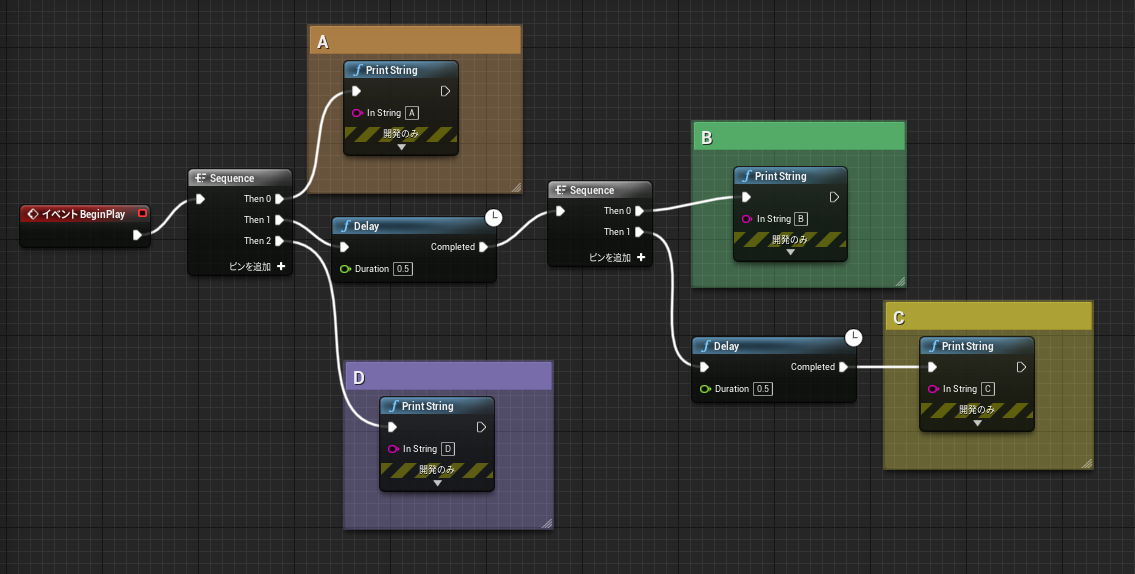Select comment box C title bar
The height and width of the screenshot is (574, 1135).
(988, 317)
